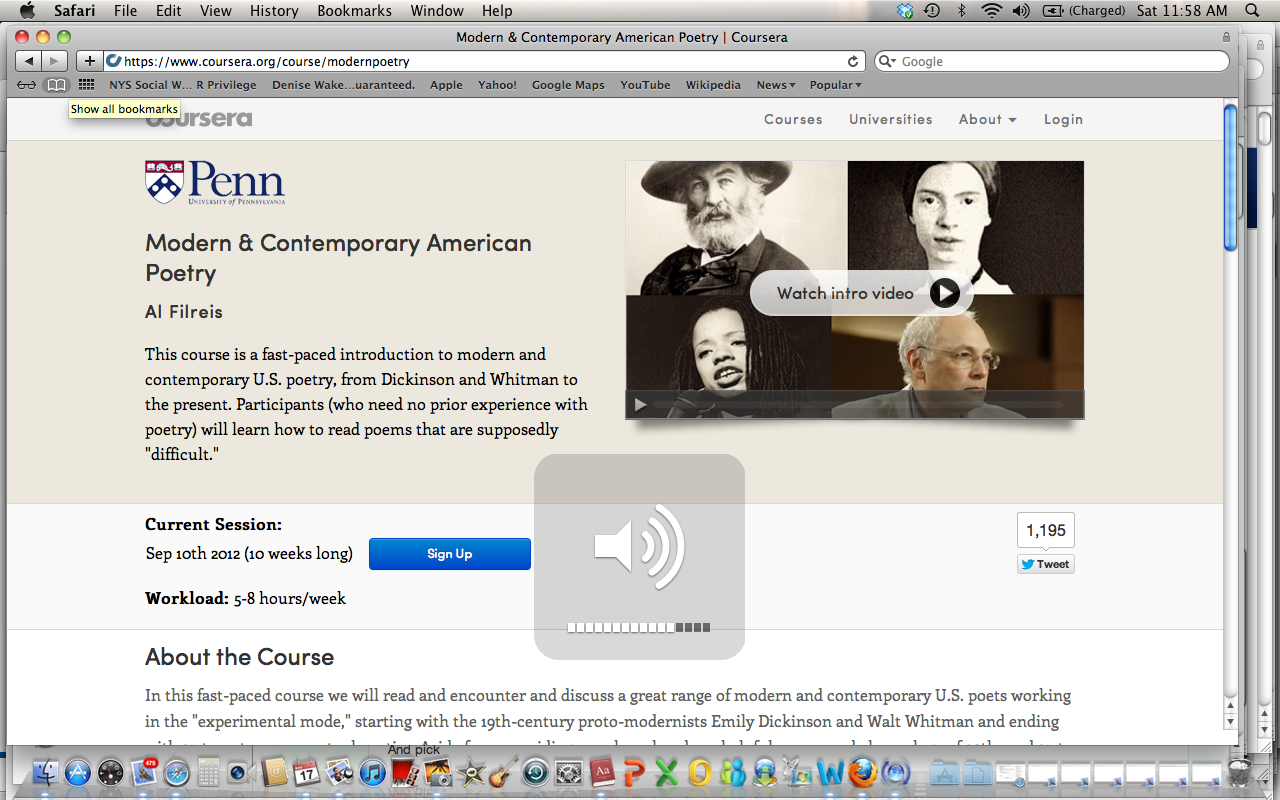
Task: Reload the page with the reload icon
Action: click(853, 61)
